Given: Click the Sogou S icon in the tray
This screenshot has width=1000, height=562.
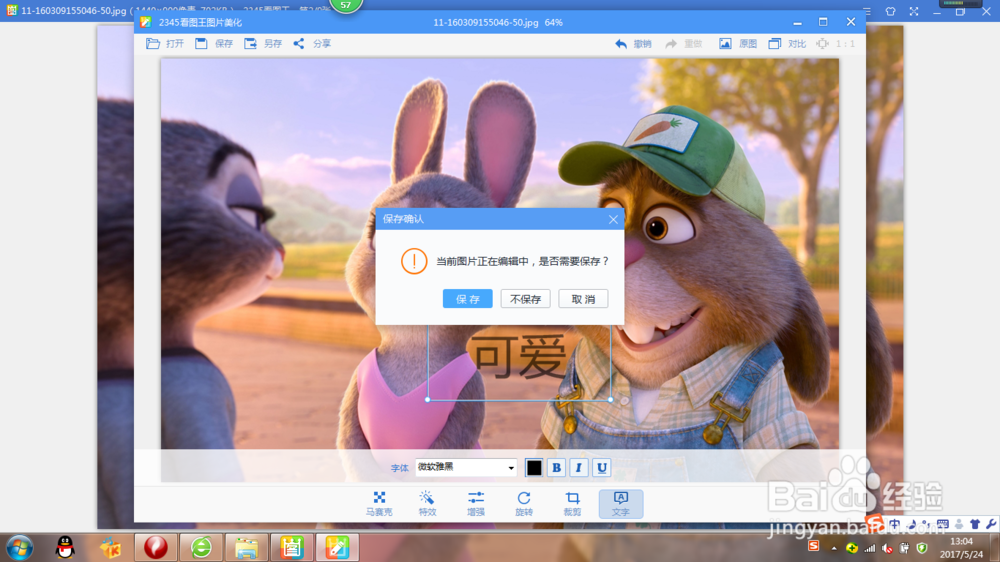Looking at the screenshot, I should 814,546.
